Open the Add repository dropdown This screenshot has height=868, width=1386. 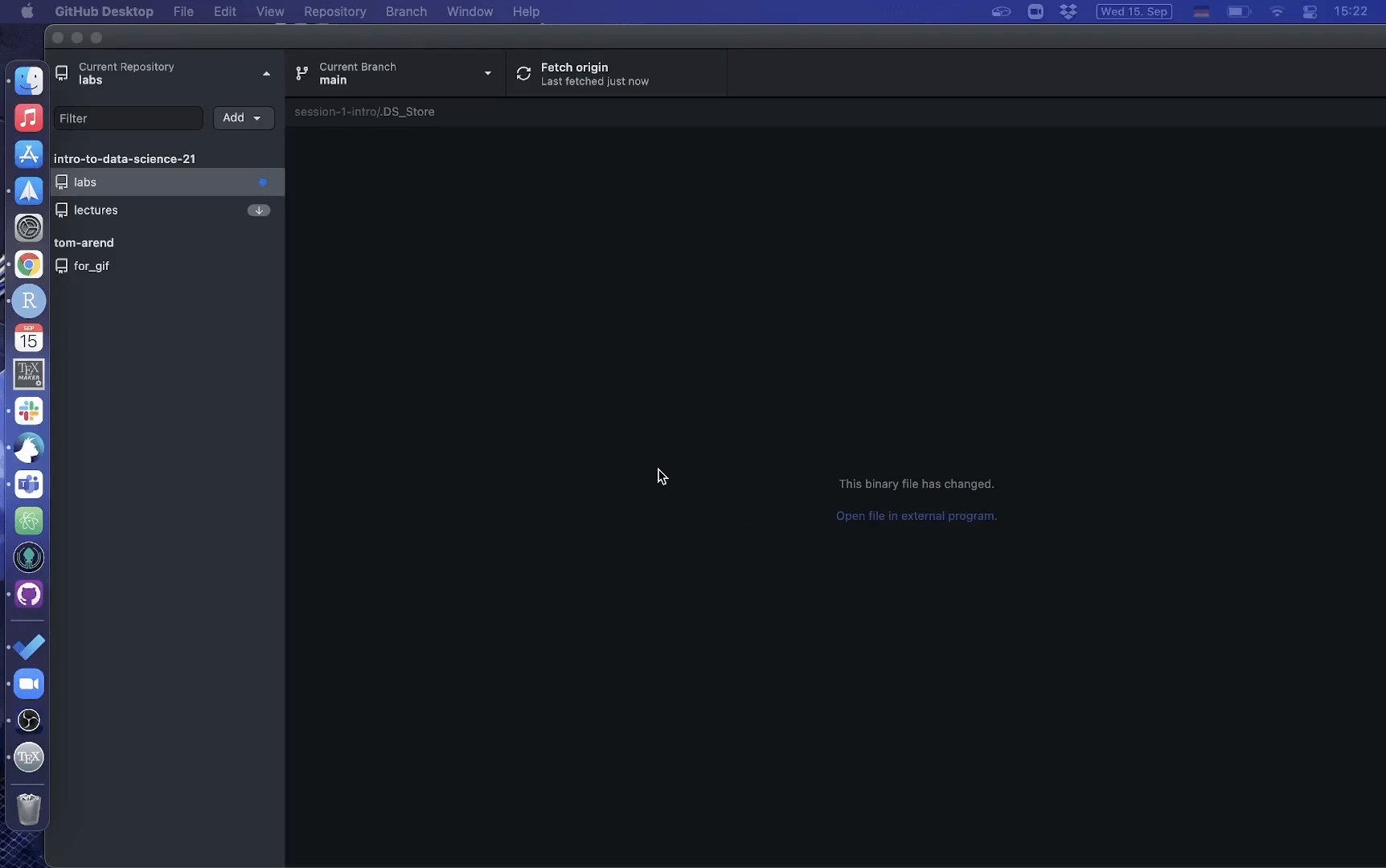tap(243, 118)
